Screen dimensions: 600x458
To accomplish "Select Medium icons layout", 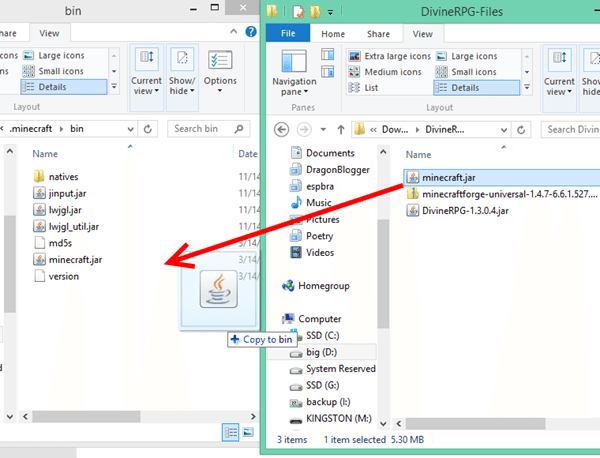I will click(x=385, y=72).
